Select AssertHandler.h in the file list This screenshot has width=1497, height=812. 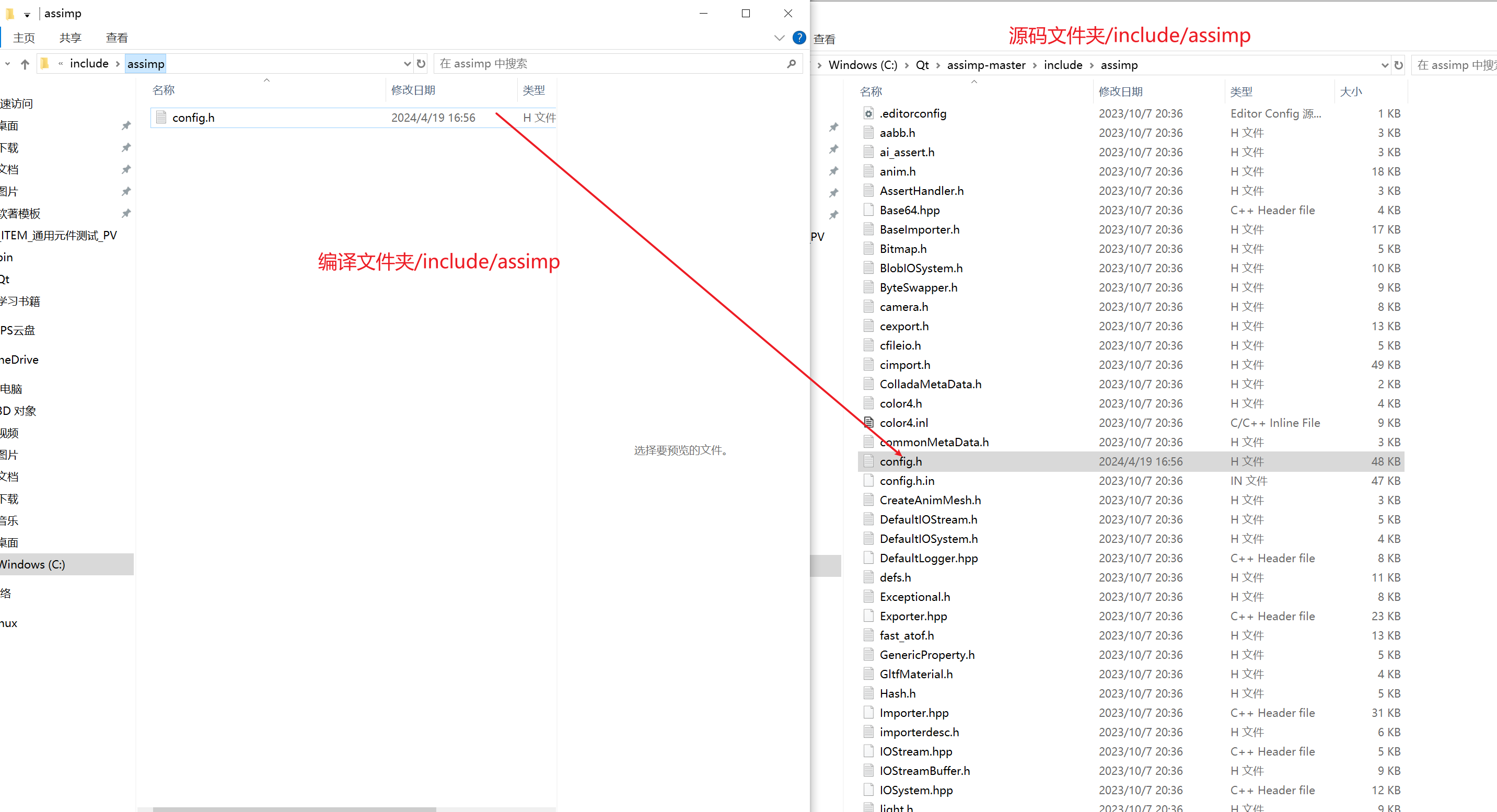click(1131, 191)
